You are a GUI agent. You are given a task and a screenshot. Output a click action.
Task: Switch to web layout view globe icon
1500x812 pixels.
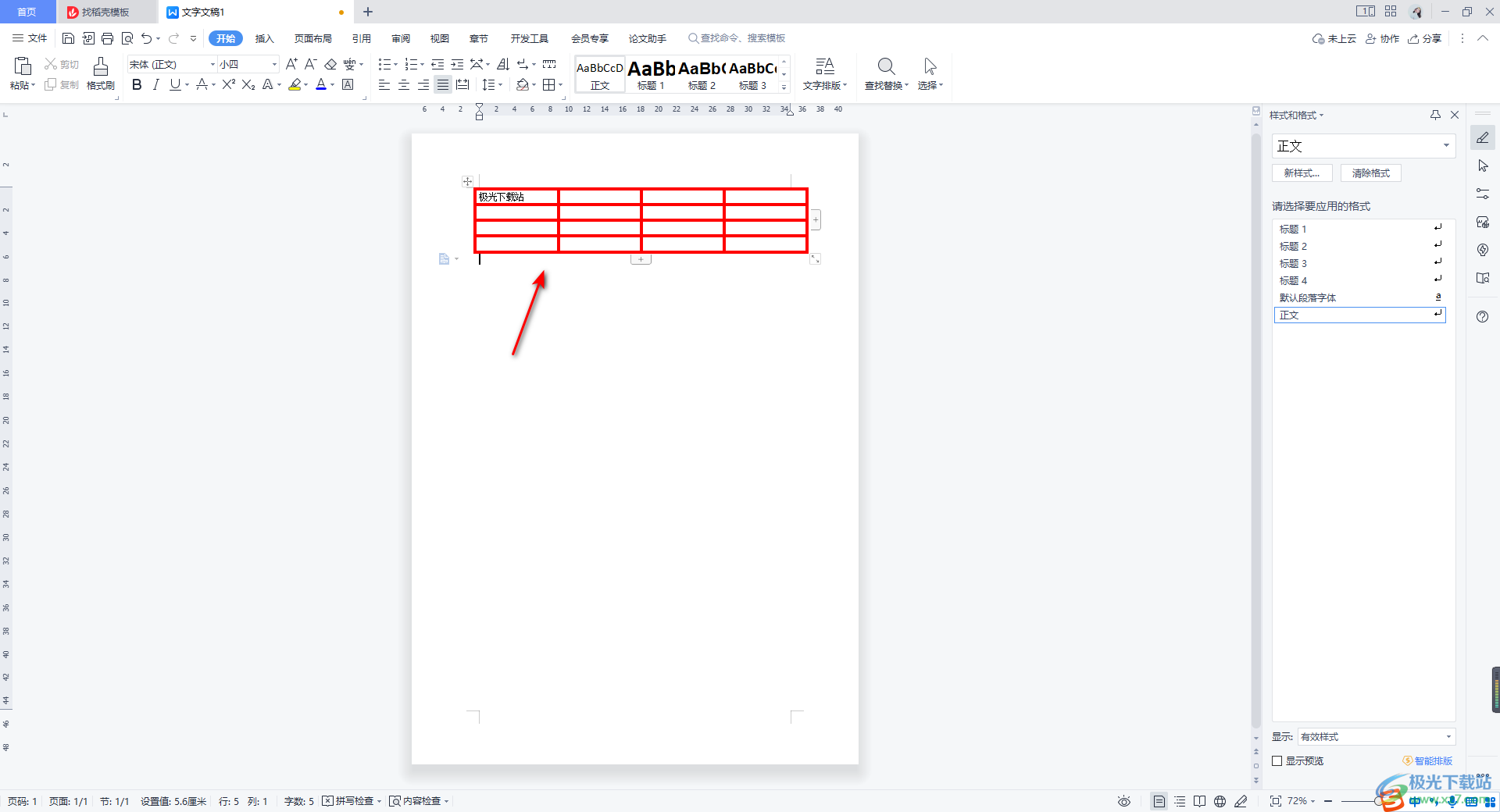(x=1220, y=801)
